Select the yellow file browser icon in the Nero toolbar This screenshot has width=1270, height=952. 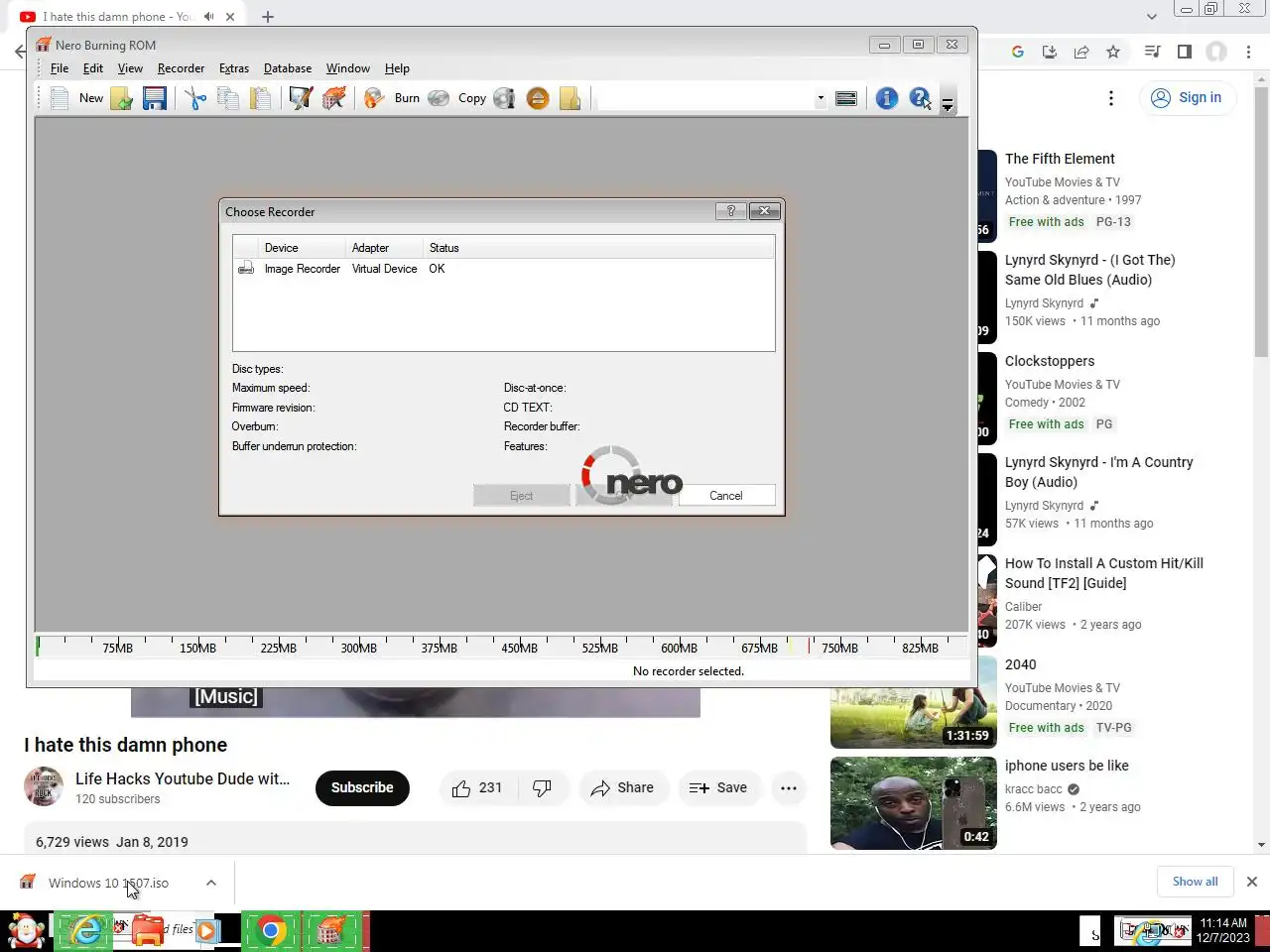pyautogui.click(x=571, y=98)
